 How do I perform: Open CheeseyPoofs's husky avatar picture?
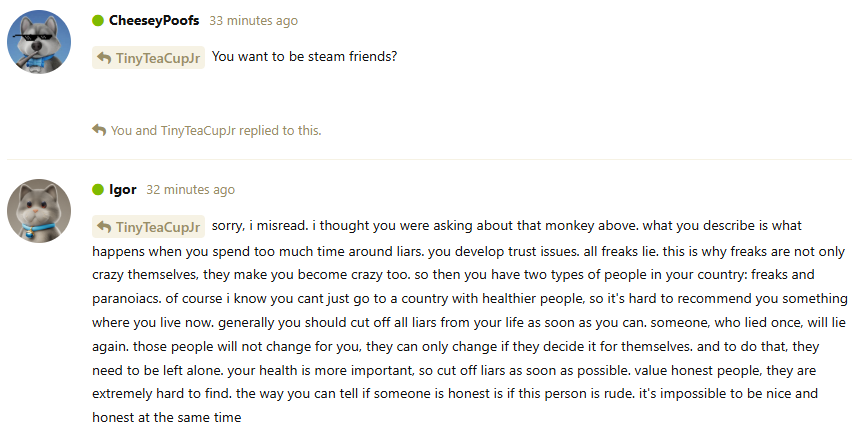coord(38,41)
